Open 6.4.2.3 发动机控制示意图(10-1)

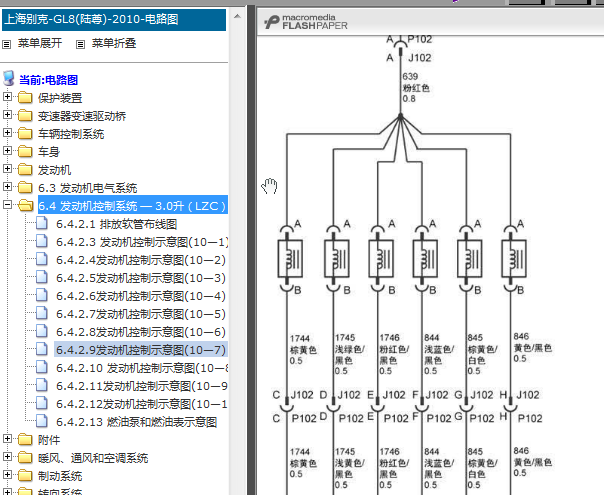142,242
